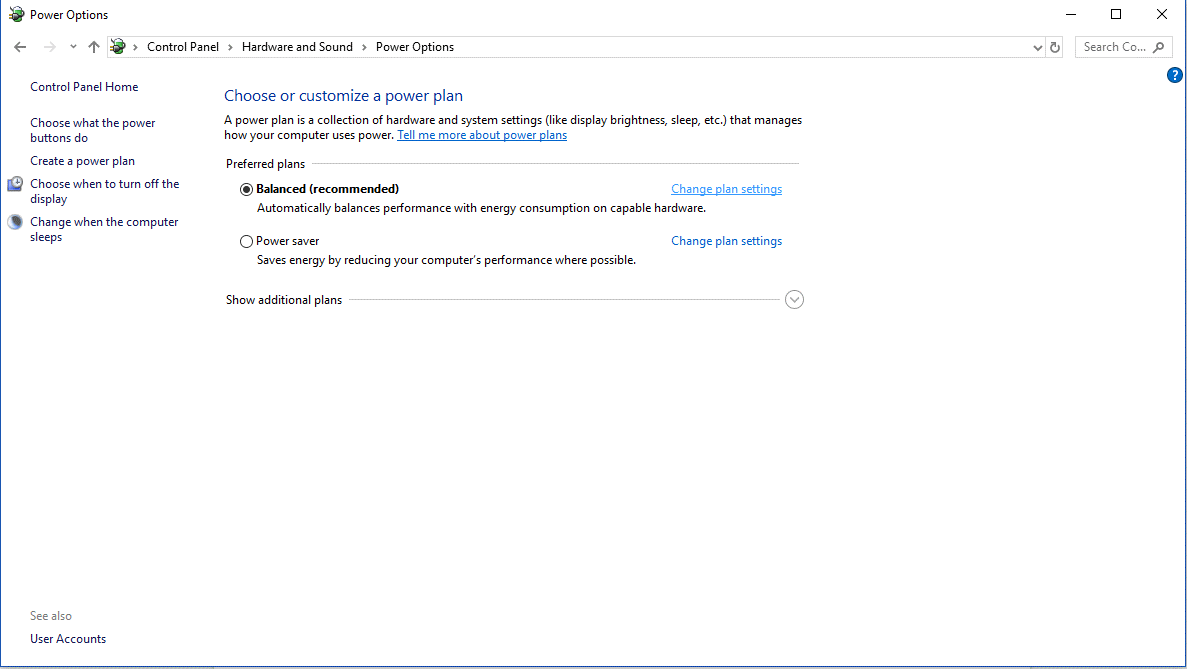Screen dimensions: 1187x669
Task: Click the Show additional plans label
Action: click(x=284, y=300)
